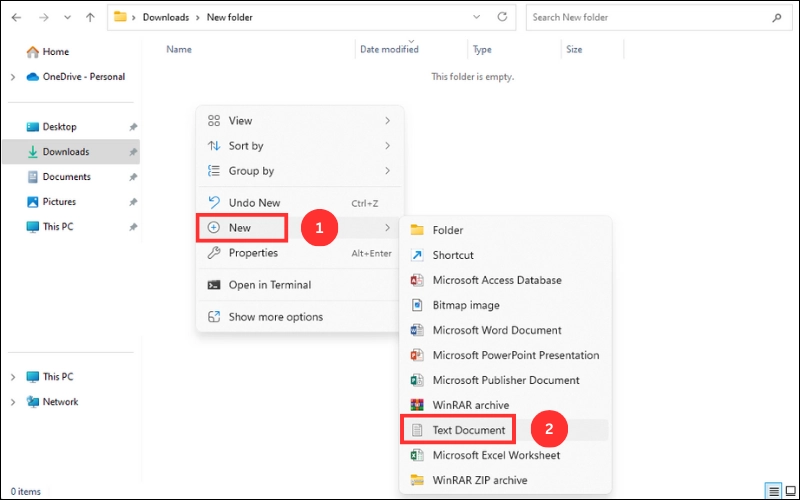The height and width of the screenshot is (500, 800).
Task: Open Downloads in the sidebar
Action: (x=65, y=152)
